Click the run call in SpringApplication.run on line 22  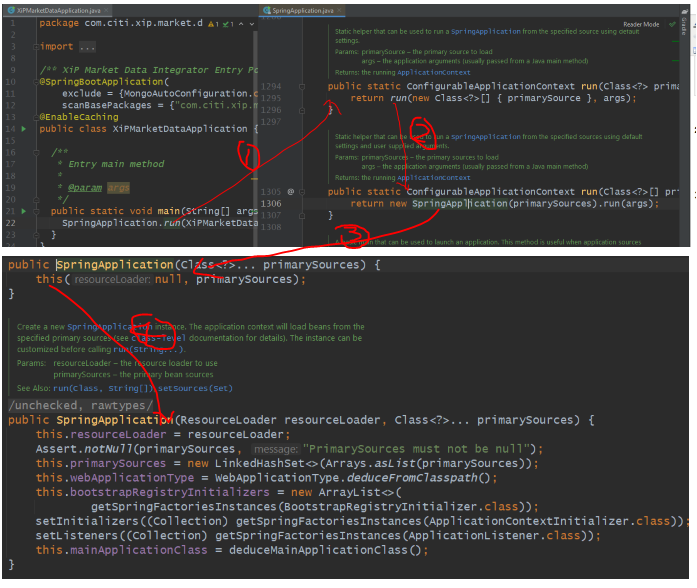(172, 223)
